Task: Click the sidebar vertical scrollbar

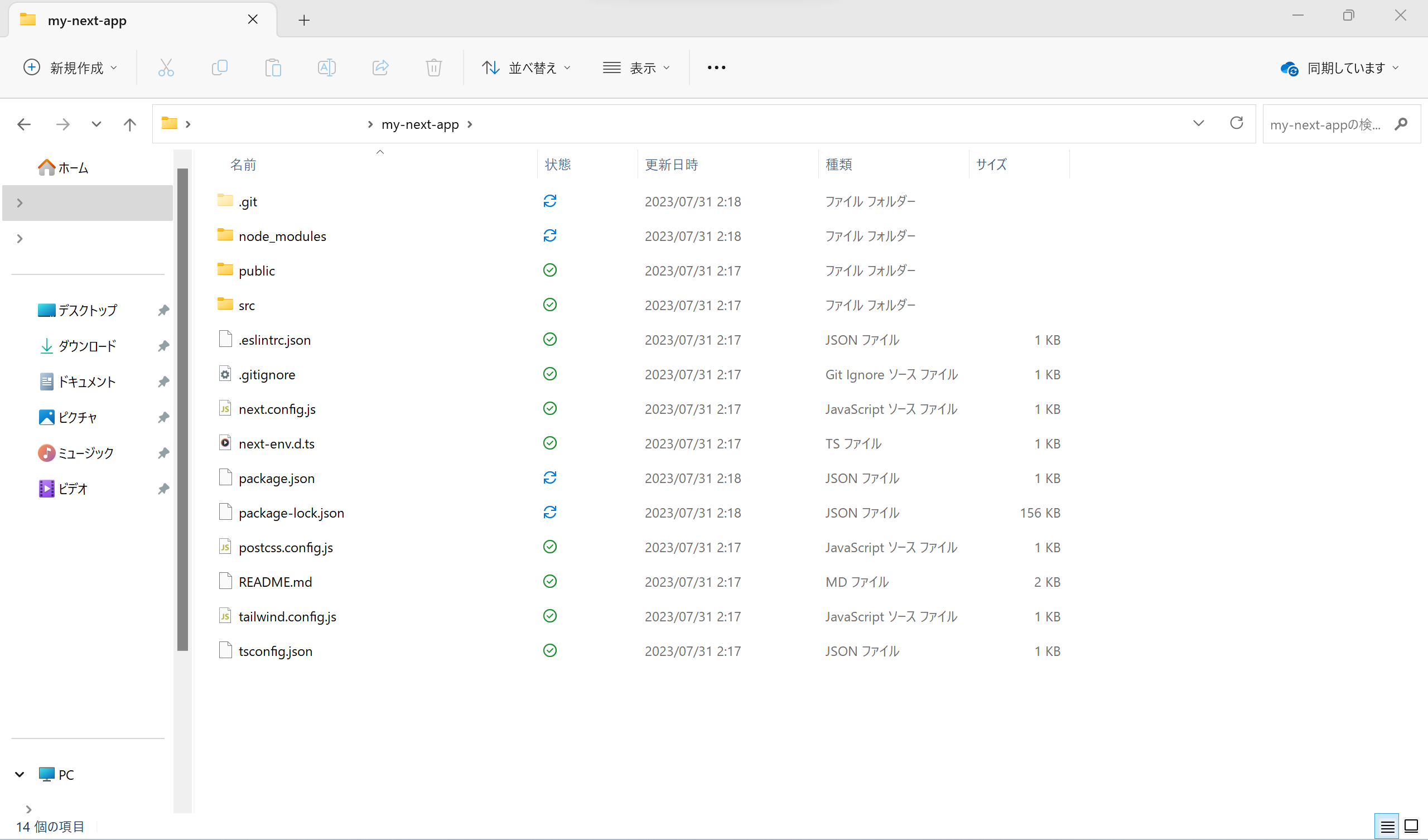Action: (x=182, y=410)
